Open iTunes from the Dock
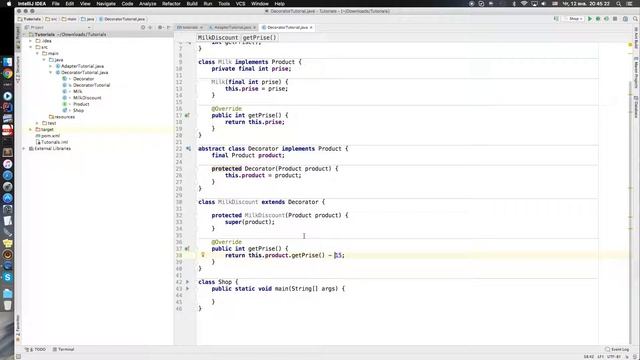This screenshot has height=360, width=640. click(x=7, y=164)
